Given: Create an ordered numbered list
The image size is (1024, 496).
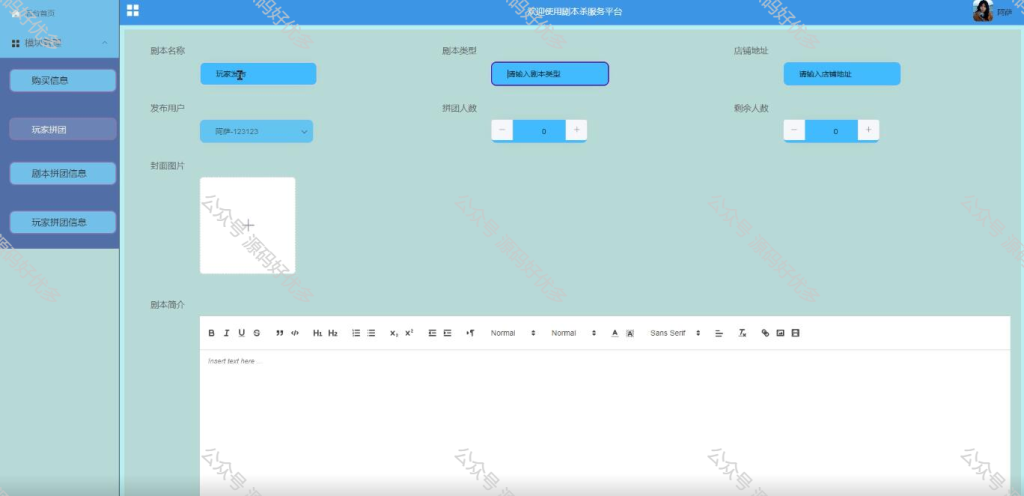Looking at the screenshot, I should pyautogui.click(x=356, y=333).
